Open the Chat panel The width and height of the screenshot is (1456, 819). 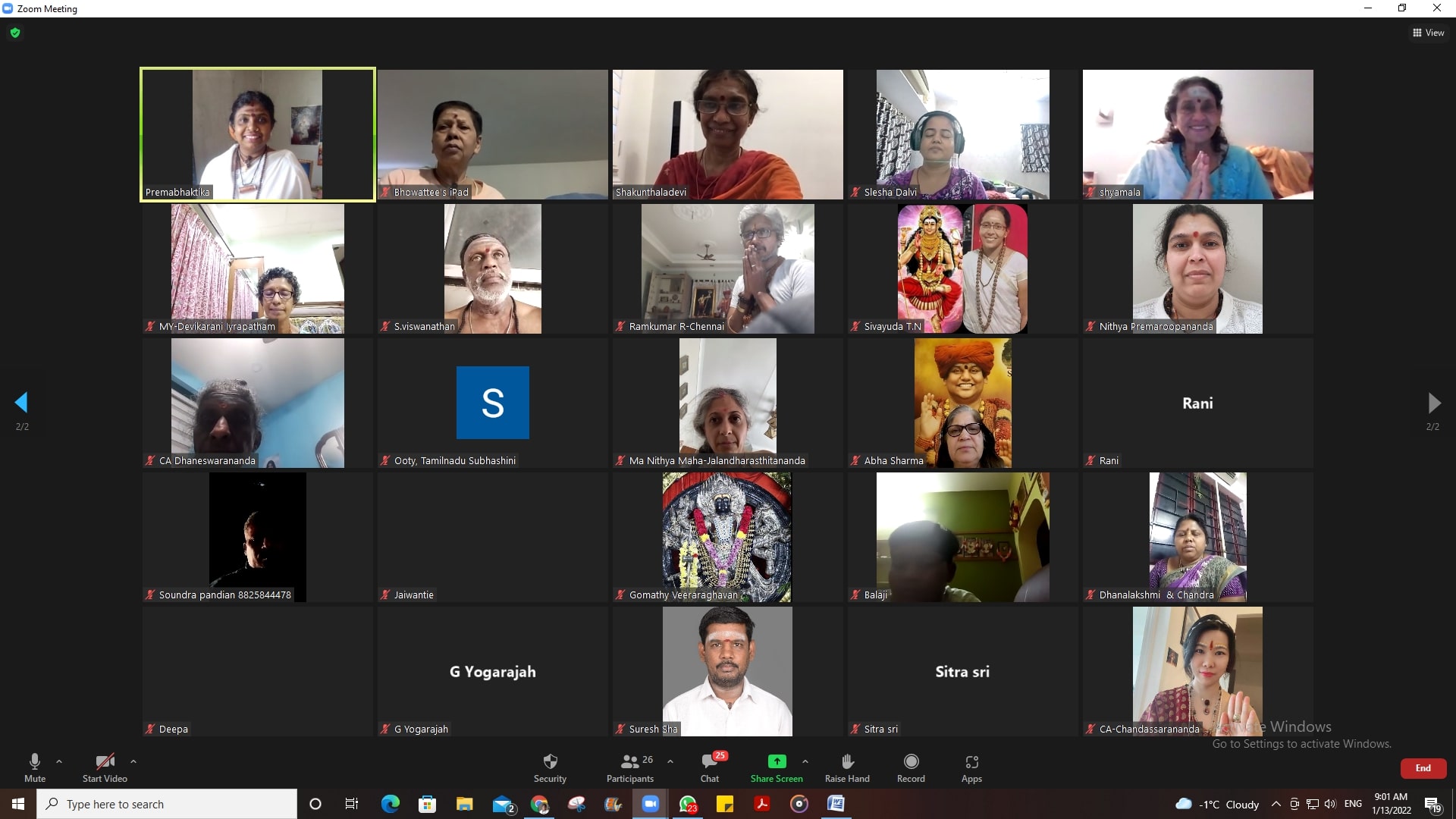pos(710,762)
